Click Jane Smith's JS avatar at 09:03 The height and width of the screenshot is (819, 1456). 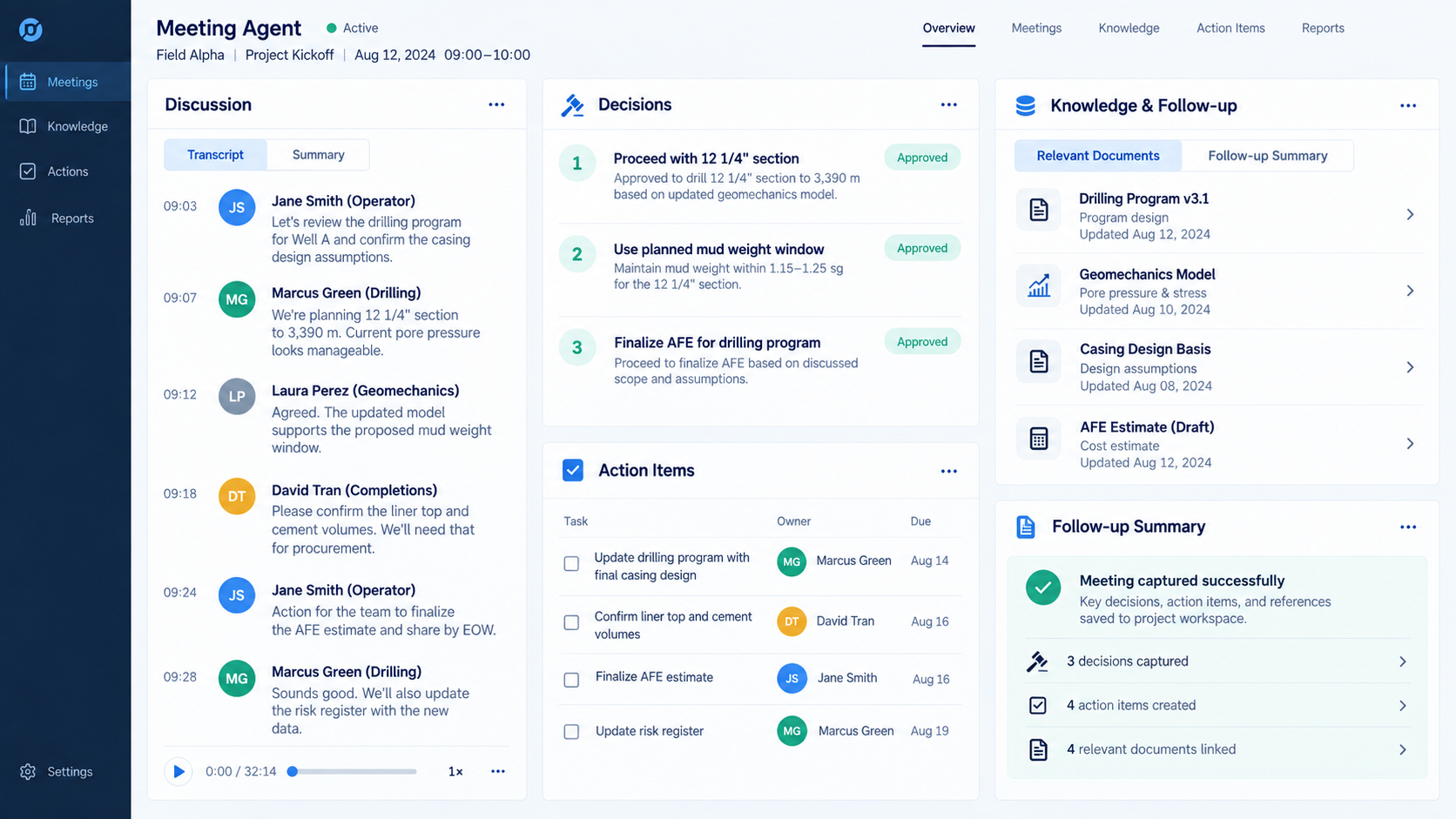(x=237, y=207)
